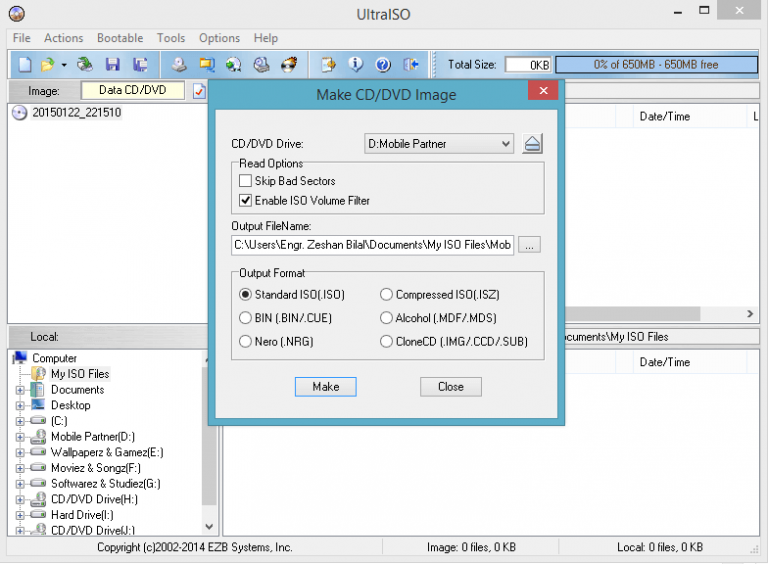768x564 pixels.
Task: Open the dropdown arrow beside Open icon
Action: (x=64, y=65)
